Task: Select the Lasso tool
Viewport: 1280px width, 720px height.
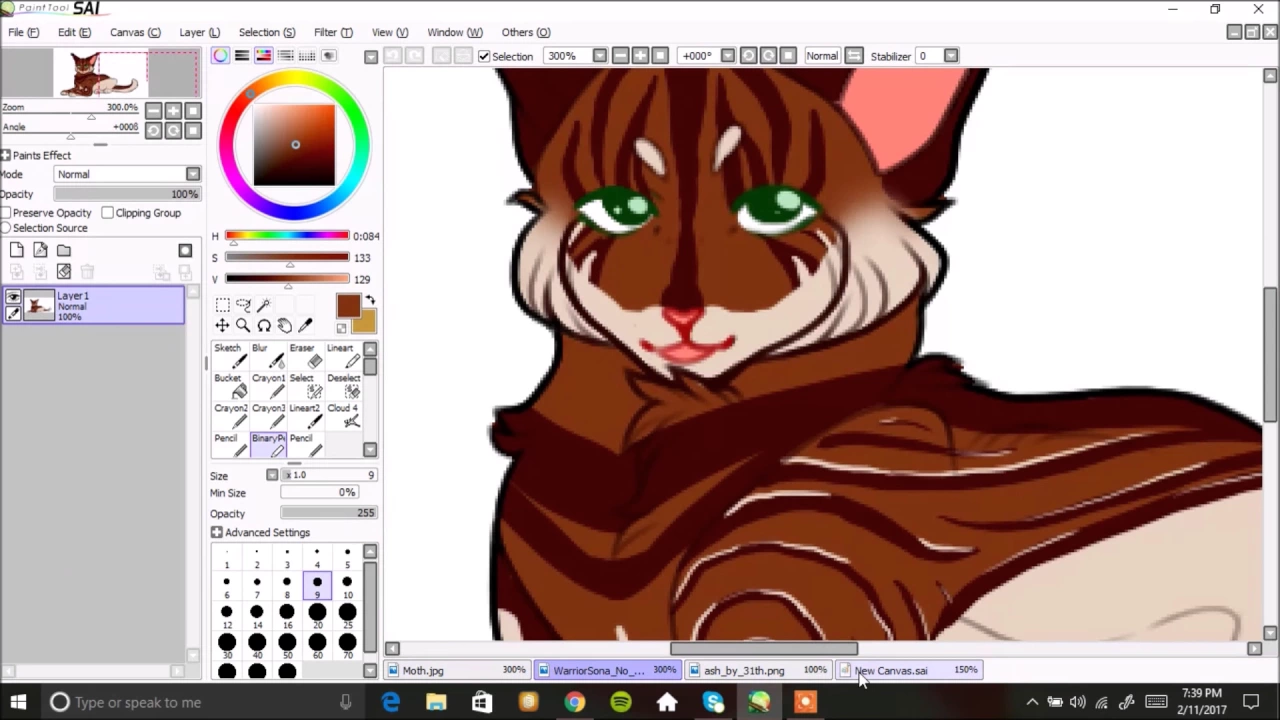Action: (x=243, y=305)
